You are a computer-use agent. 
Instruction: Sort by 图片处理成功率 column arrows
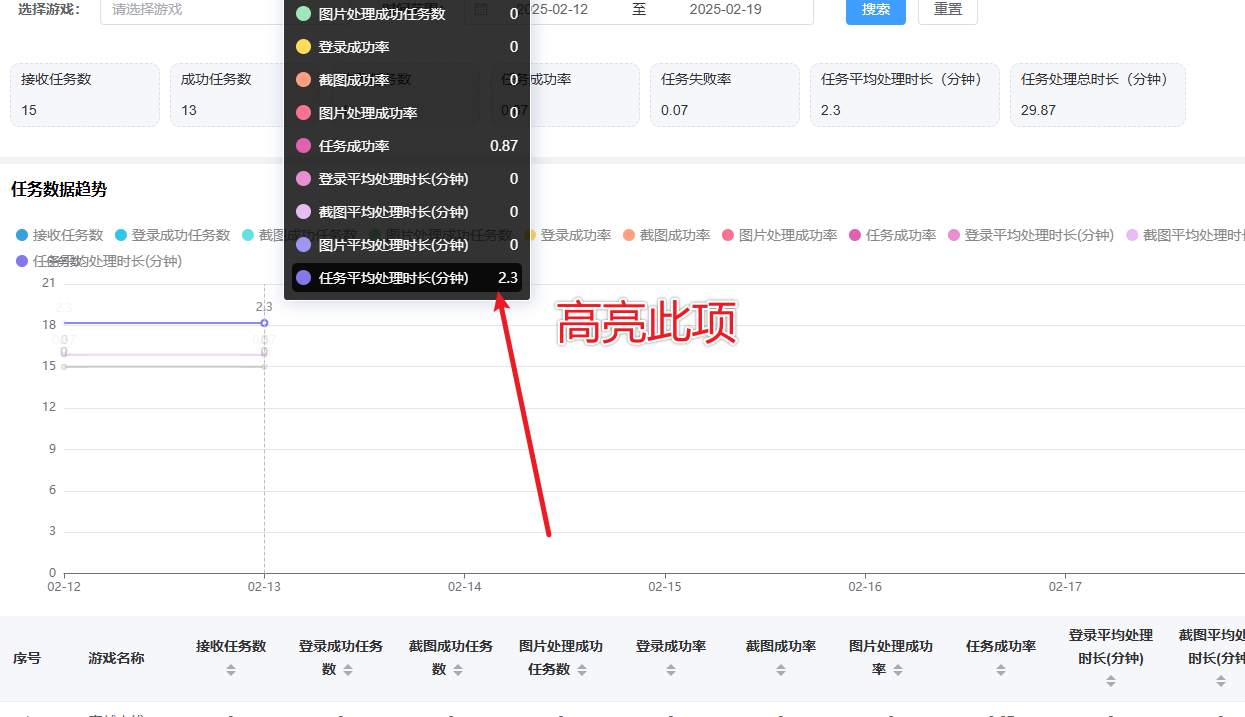tap(896, 670)
